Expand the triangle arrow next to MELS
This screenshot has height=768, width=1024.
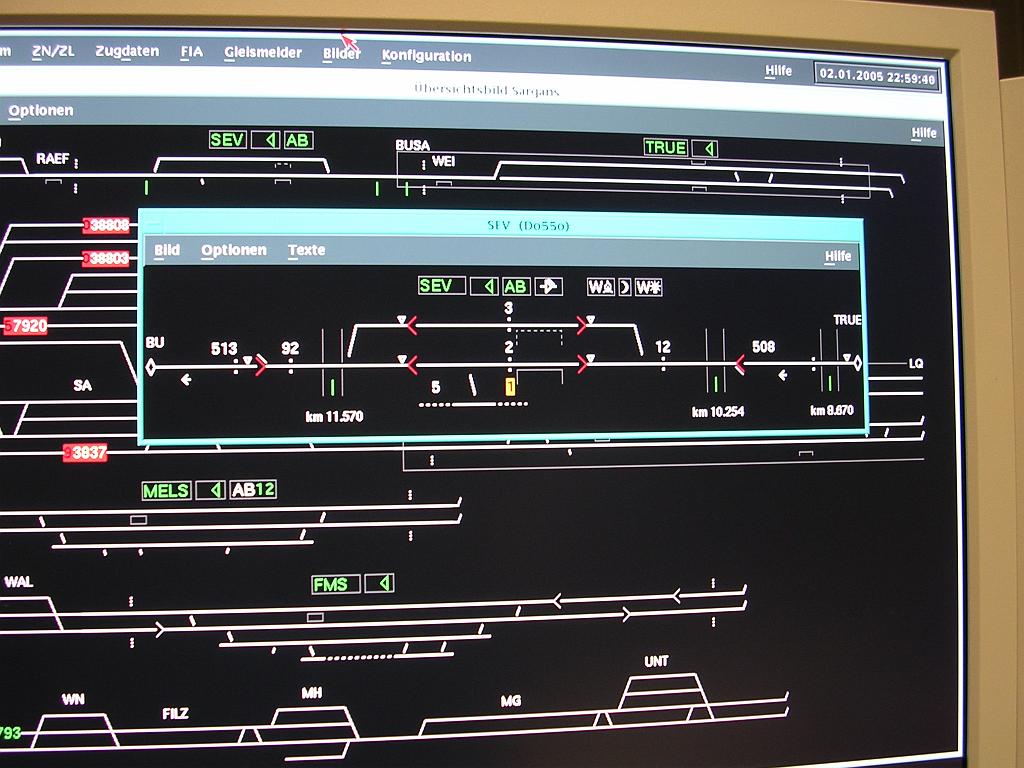pos(211,490)
